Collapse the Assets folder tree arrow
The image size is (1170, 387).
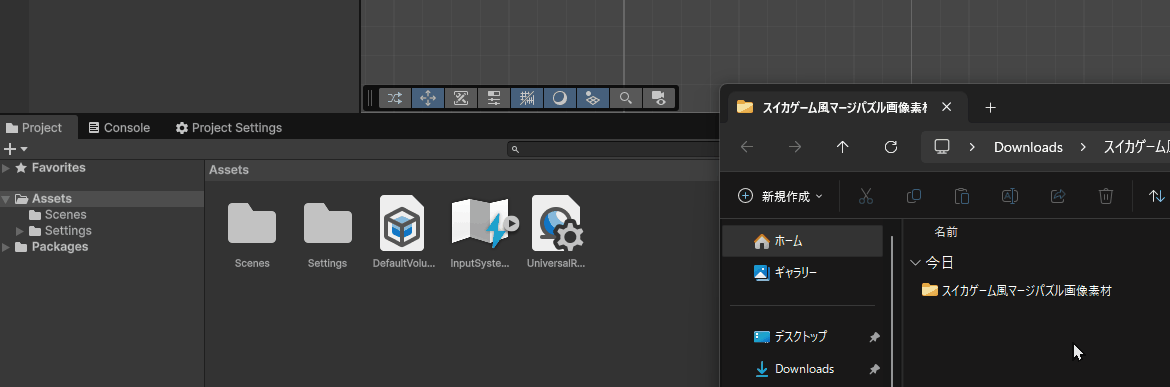[x=6, y=199]
